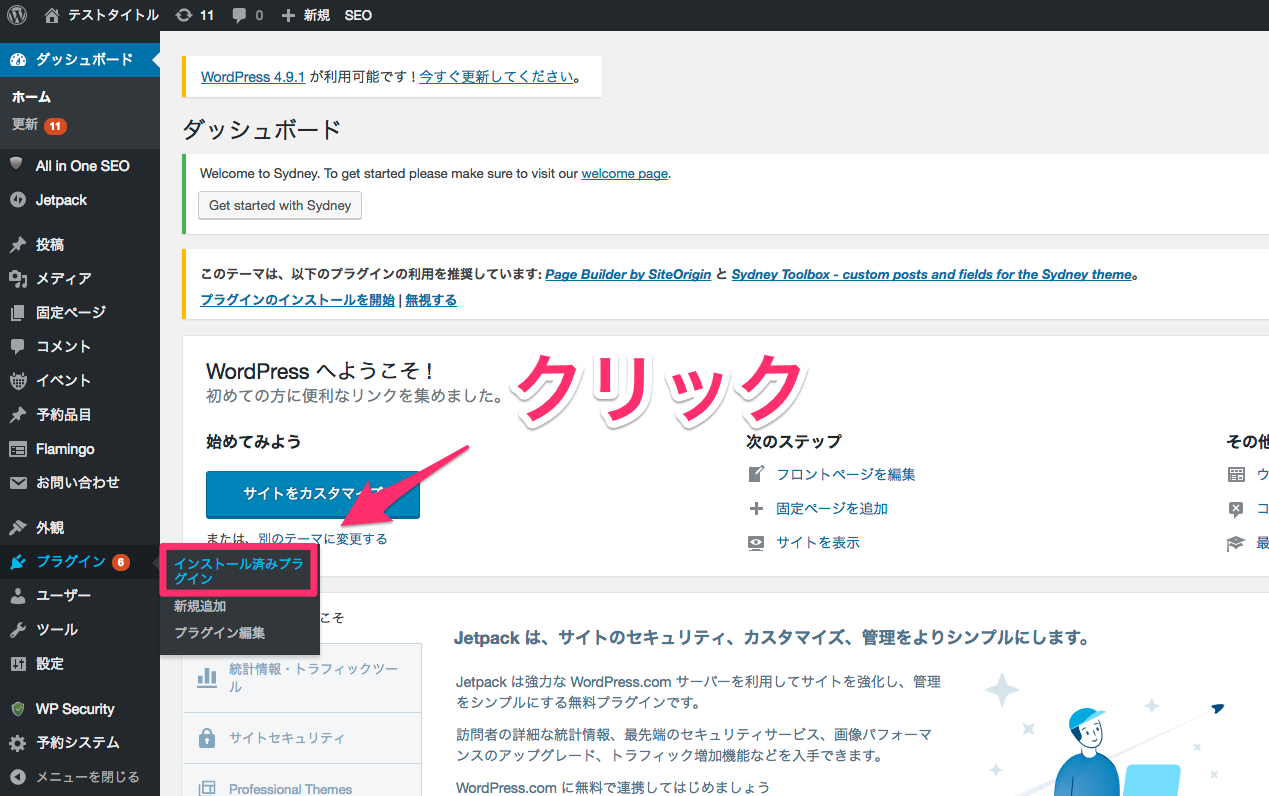Click the edit icon beside フロントページを編集
Viewport: 1269px width, 796px height.
click(756, 474)
